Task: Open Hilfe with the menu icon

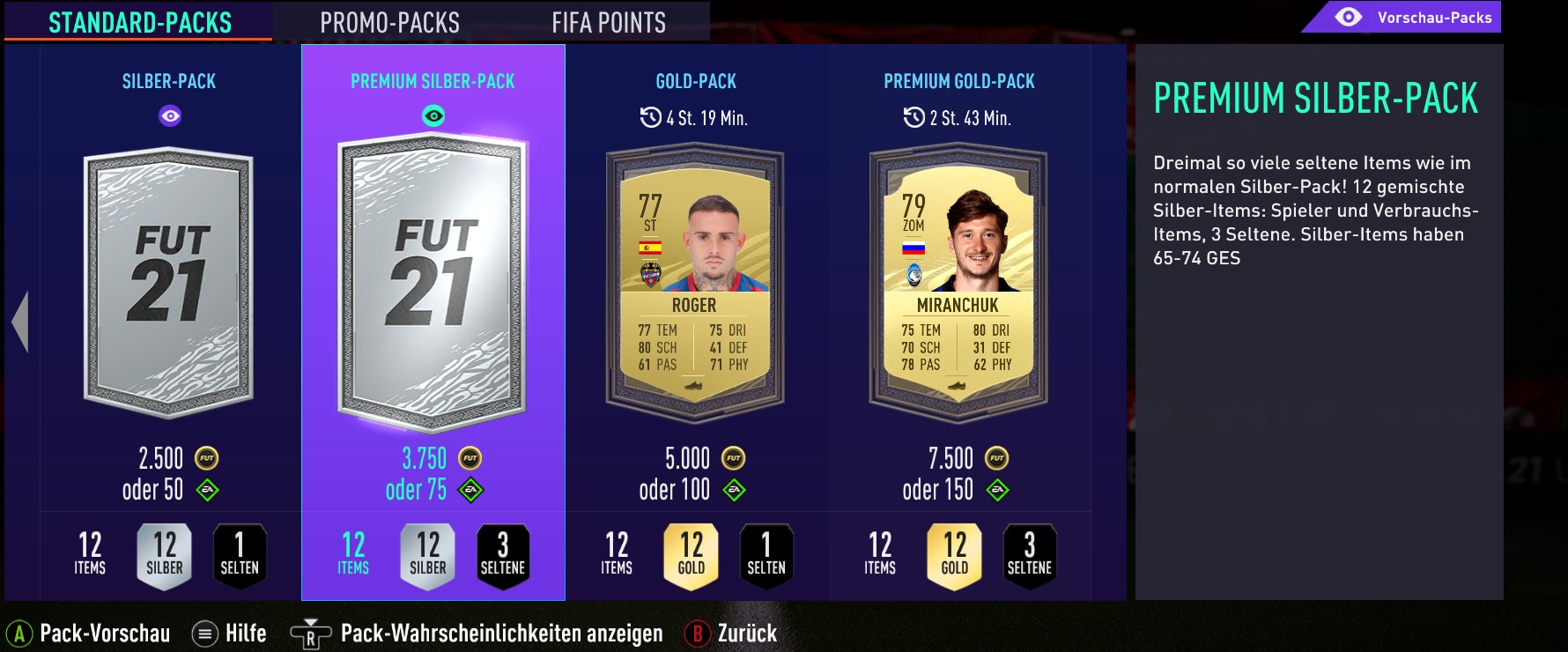Action: point(205,633)
